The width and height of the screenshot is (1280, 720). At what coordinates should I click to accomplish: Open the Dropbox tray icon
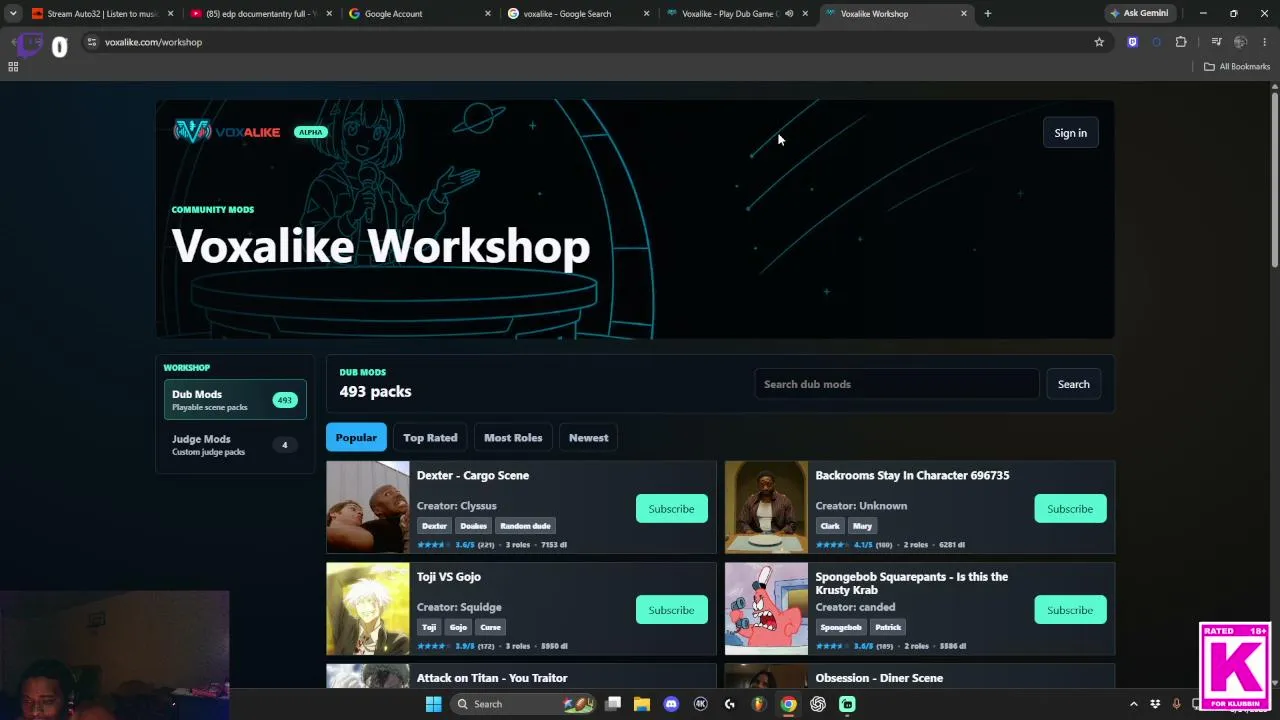[1155, 704]
